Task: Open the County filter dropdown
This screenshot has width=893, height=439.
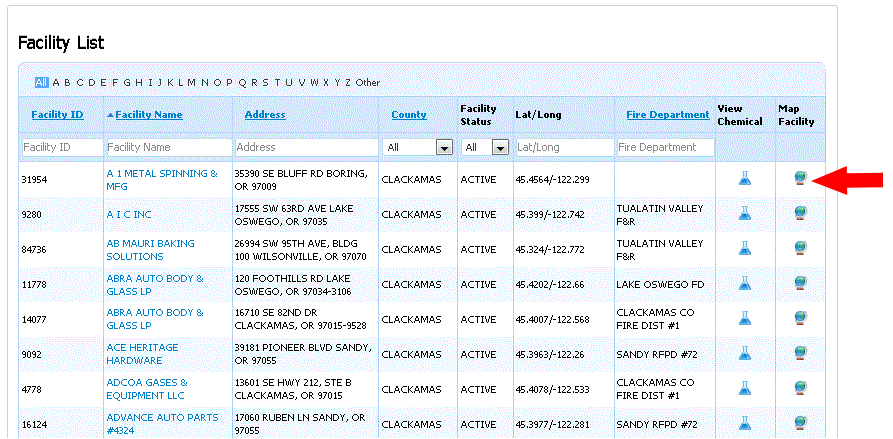Action: pyautogui.click(x=419, y=147)
